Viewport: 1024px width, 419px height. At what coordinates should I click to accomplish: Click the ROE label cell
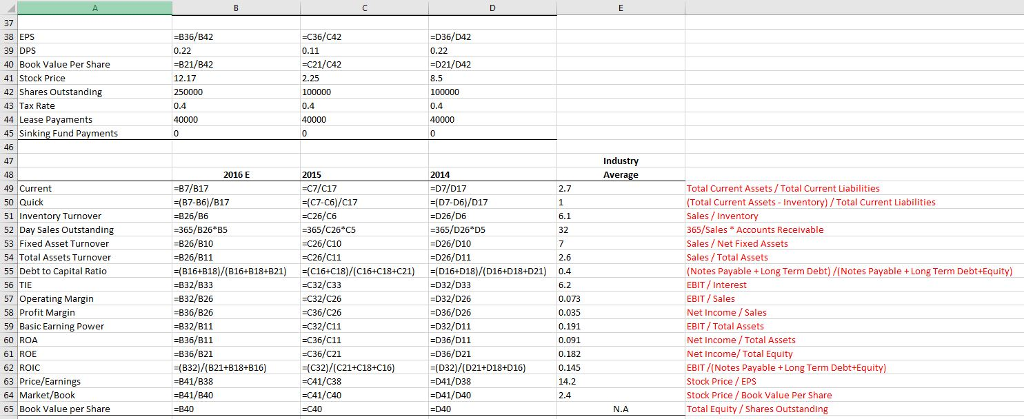tap(95, 353)
